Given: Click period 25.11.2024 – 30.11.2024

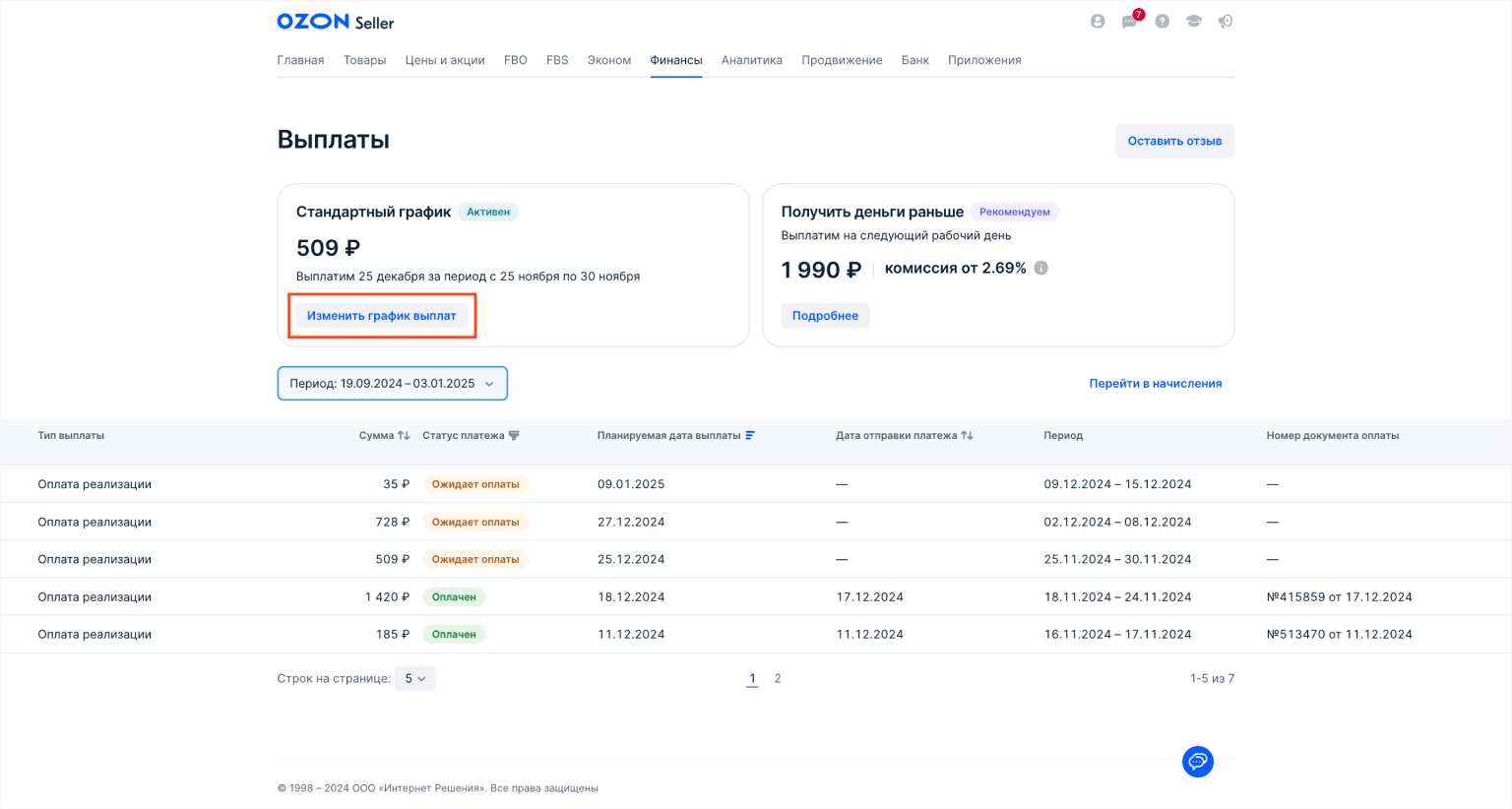Looking at the screenshot, I should coord(1117,559).
